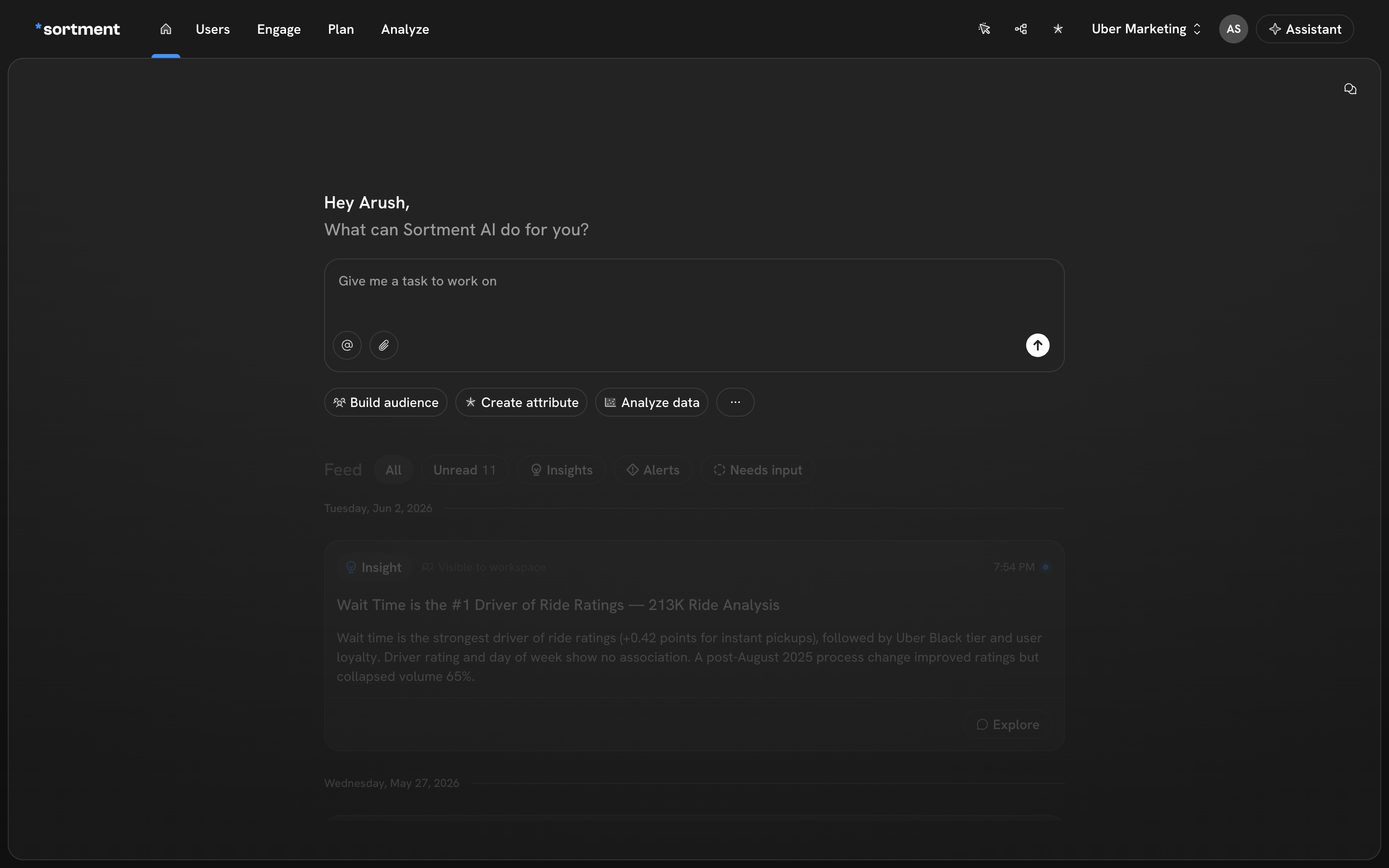Click the @ mention button
Viewport: 1389px width, 868px height.
point(347,345)
